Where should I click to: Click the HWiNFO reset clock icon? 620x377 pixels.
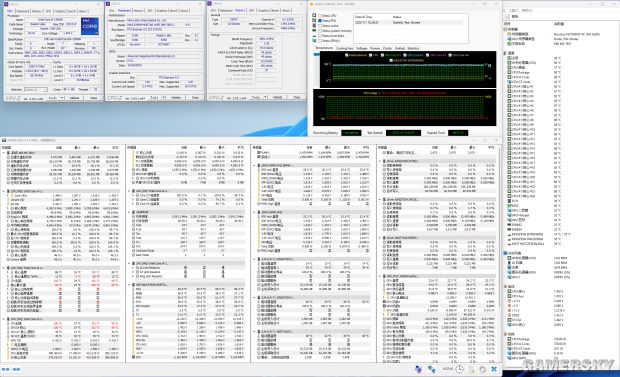click(x=459, y=369)
